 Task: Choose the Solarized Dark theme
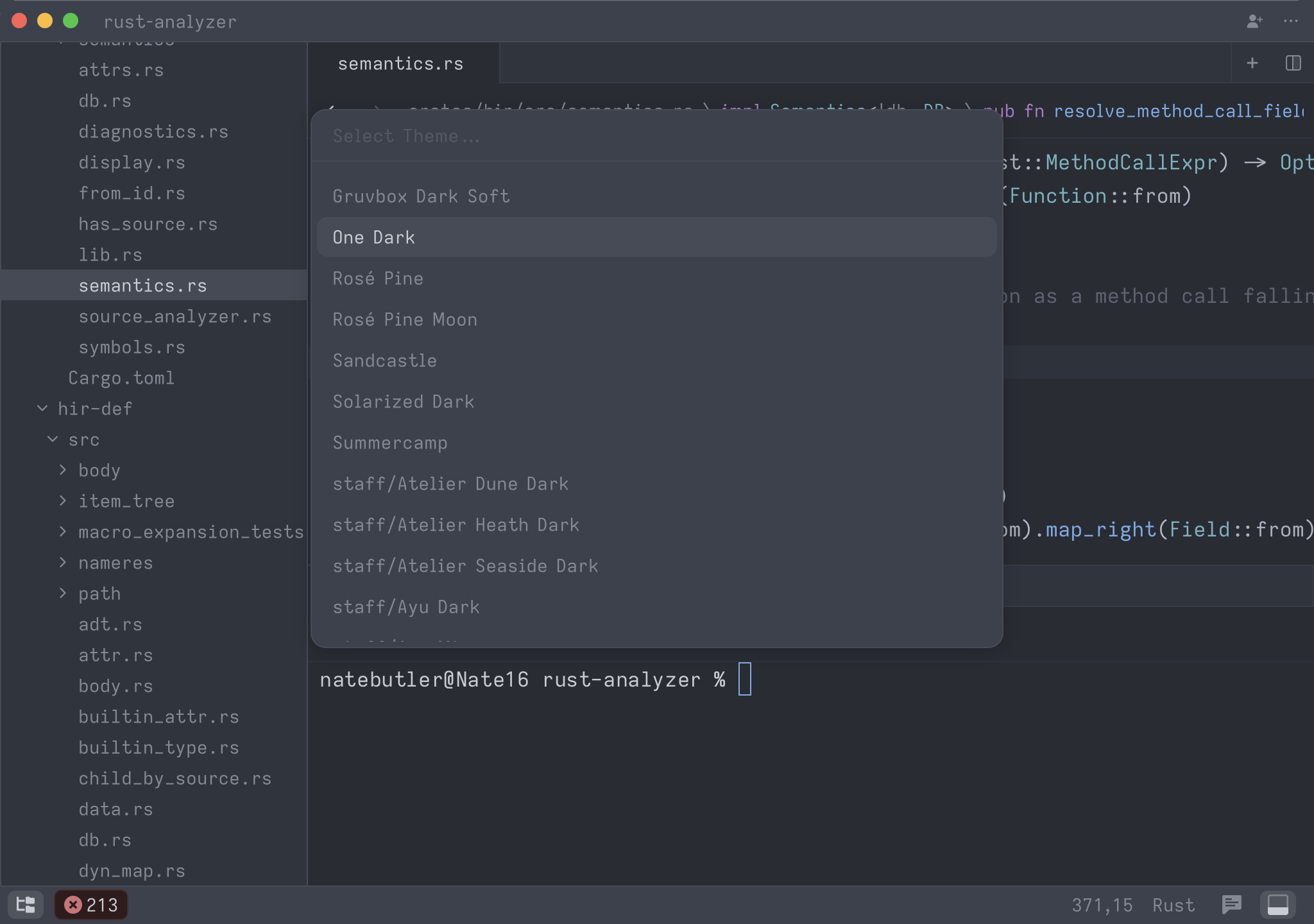404,402
